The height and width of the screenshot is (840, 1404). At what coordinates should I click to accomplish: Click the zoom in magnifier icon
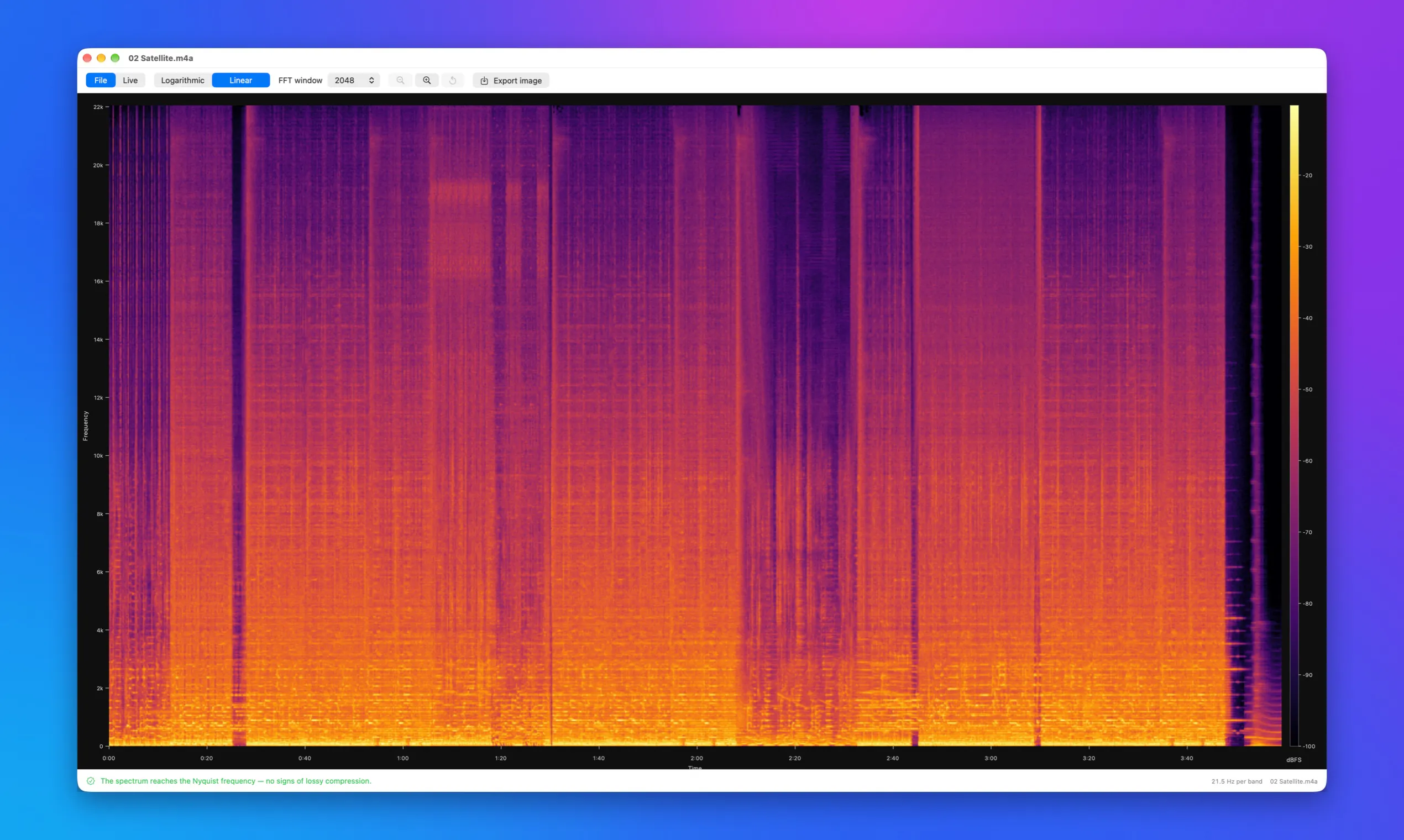427,80
